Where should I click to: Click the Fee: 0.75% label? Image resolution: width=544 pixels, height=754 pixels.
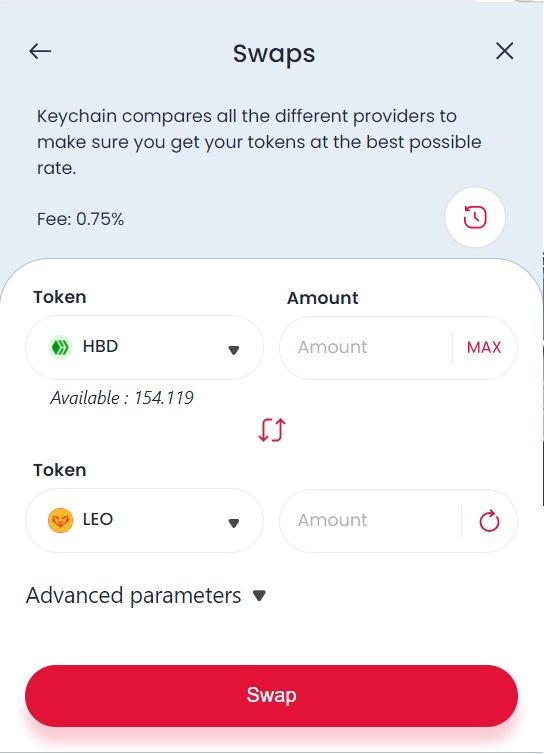[80, 219]
